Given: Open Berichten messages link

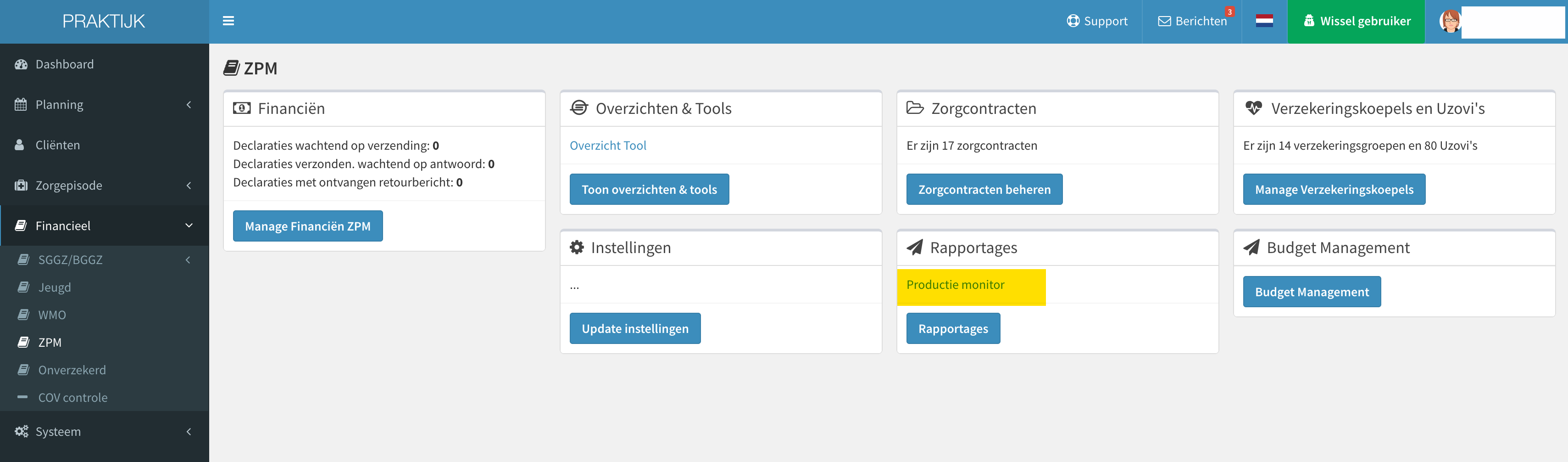Looking at the screenshot, I should pos(1192,21).
